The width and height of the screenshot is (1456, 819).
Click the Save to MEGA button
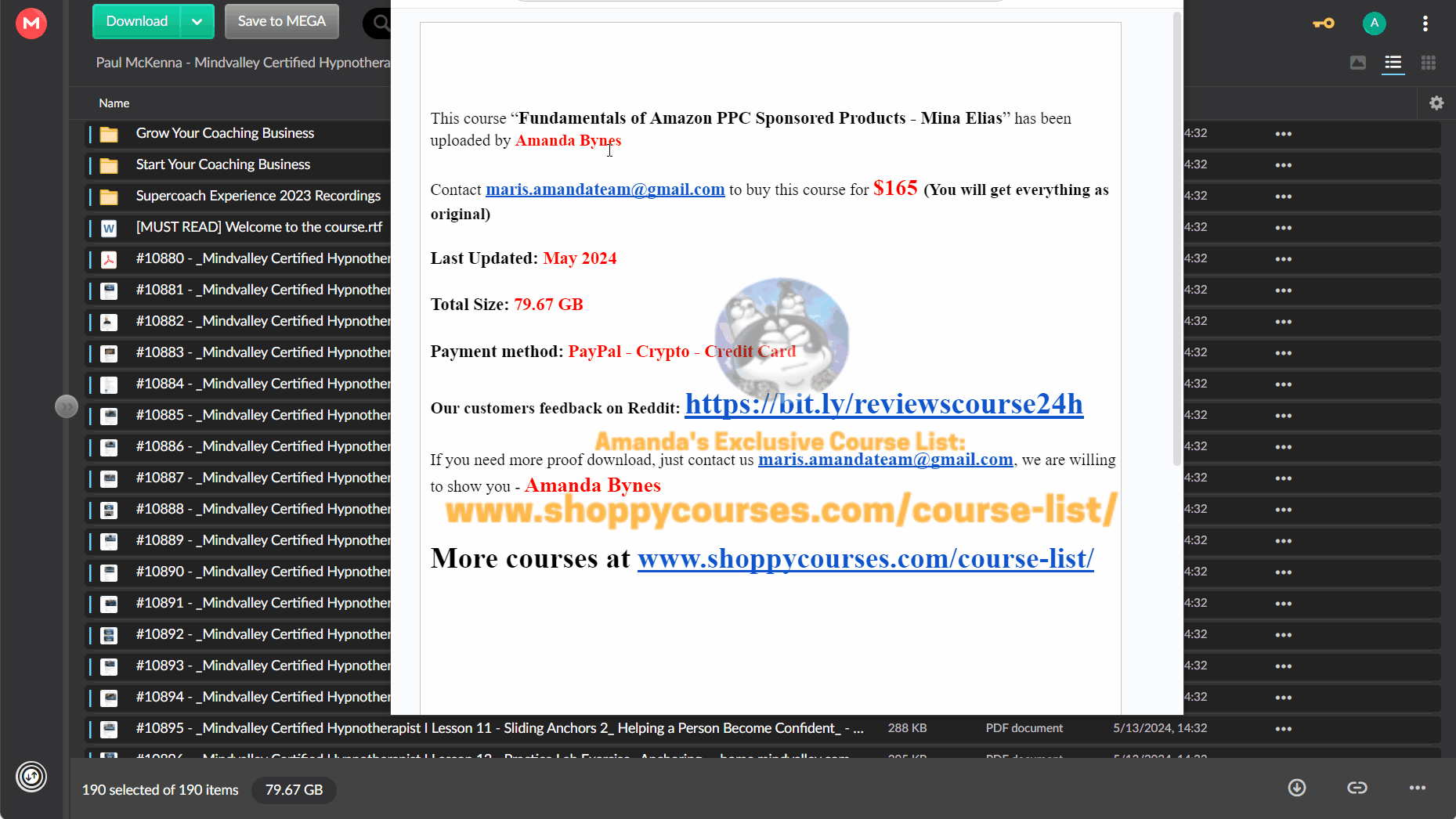click(282, 22)
